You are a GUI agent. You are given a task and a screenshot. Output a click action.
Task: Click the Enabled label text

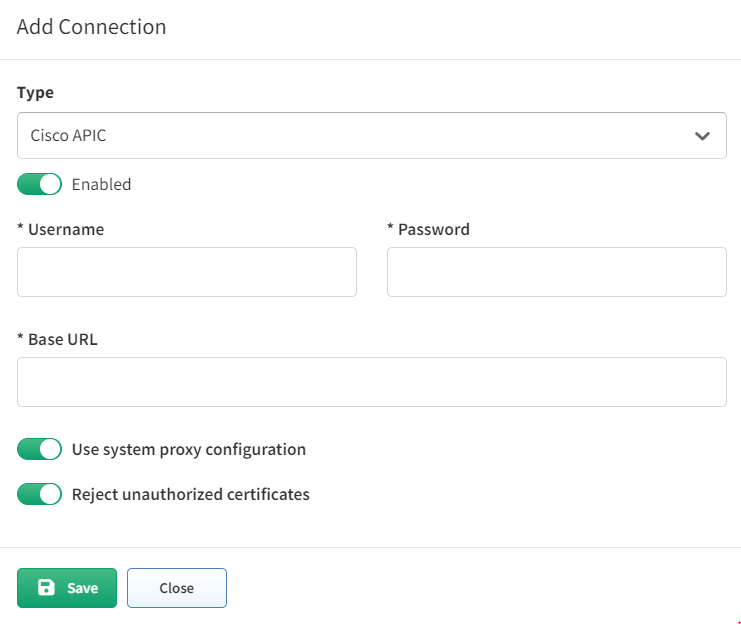pyautogui.click(x=102, y=184)
